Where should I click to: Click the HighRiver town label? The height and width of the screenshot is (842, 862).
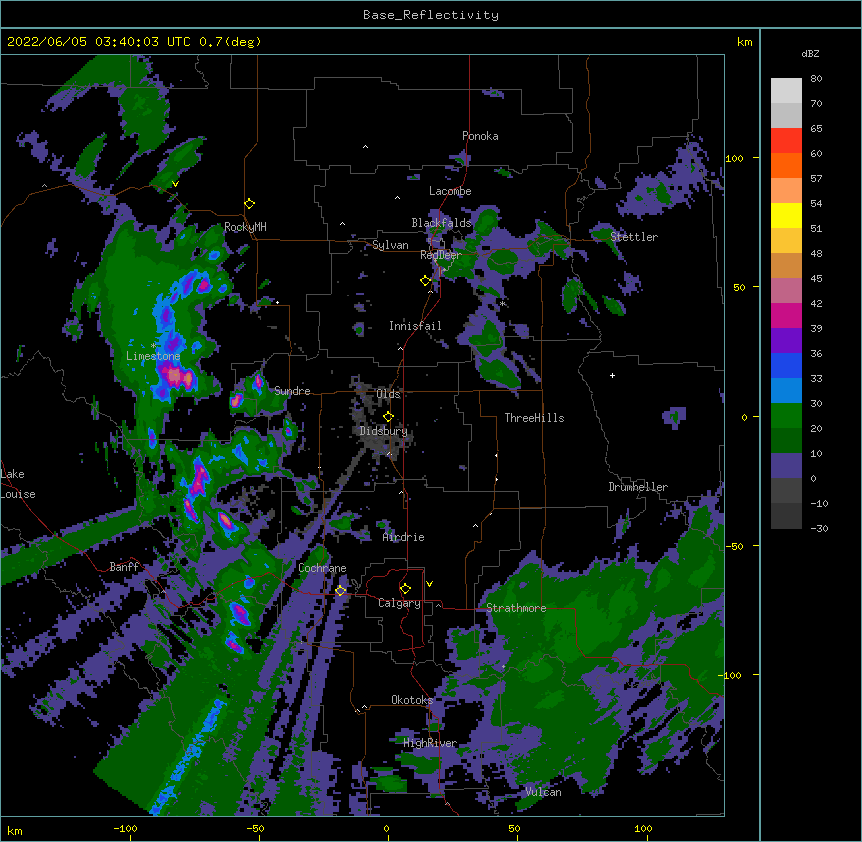[x=430, y=743]
